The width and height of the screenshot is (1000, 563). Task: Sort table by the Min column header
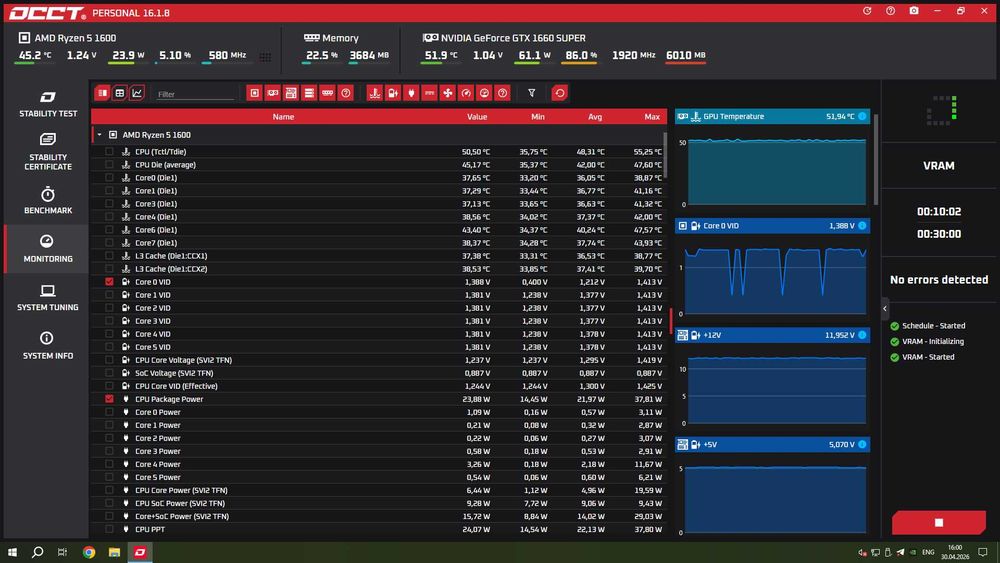[x=538, y=117]
